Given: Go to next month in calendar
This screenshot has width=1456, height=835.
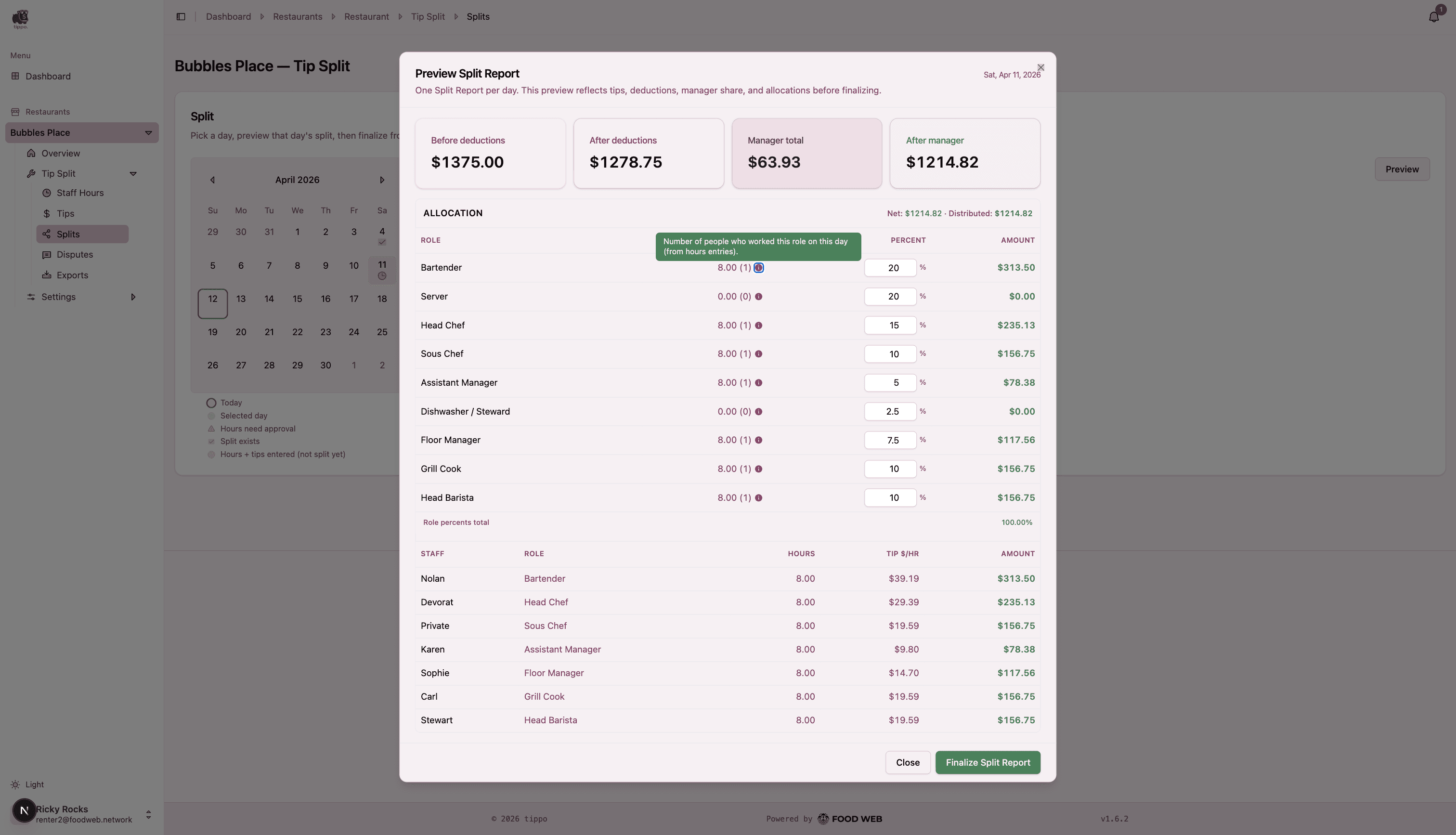Looking at the screenshot, I should [382, 180].
